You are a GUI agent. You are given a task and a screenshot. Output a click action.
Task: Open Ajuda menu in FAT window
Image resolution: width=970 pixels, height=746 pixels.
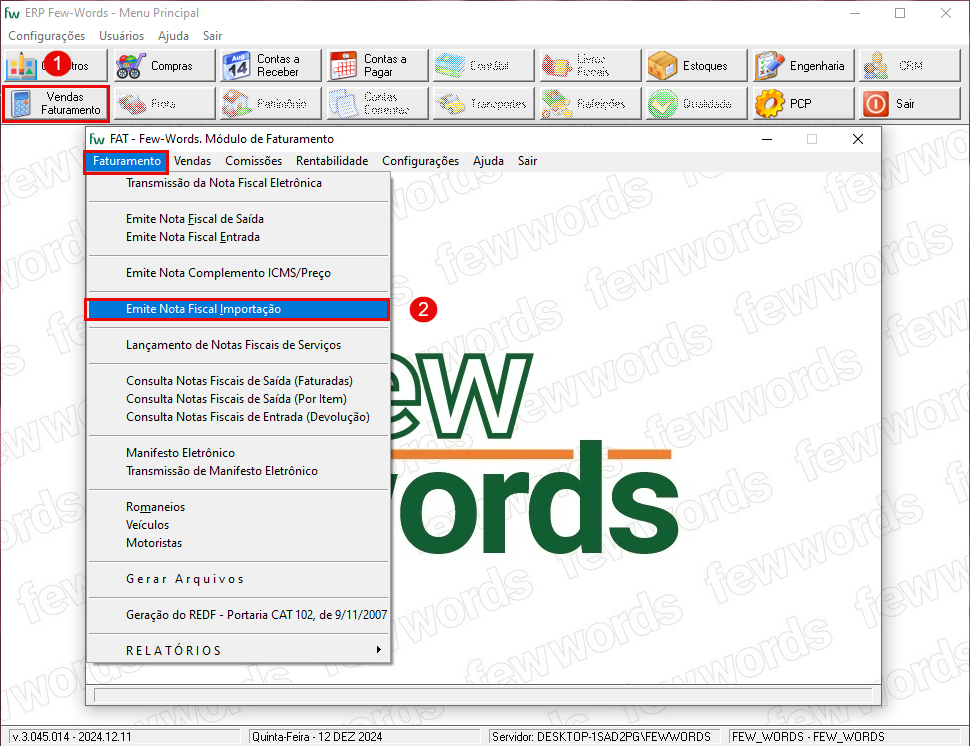[x=488, y=161]
